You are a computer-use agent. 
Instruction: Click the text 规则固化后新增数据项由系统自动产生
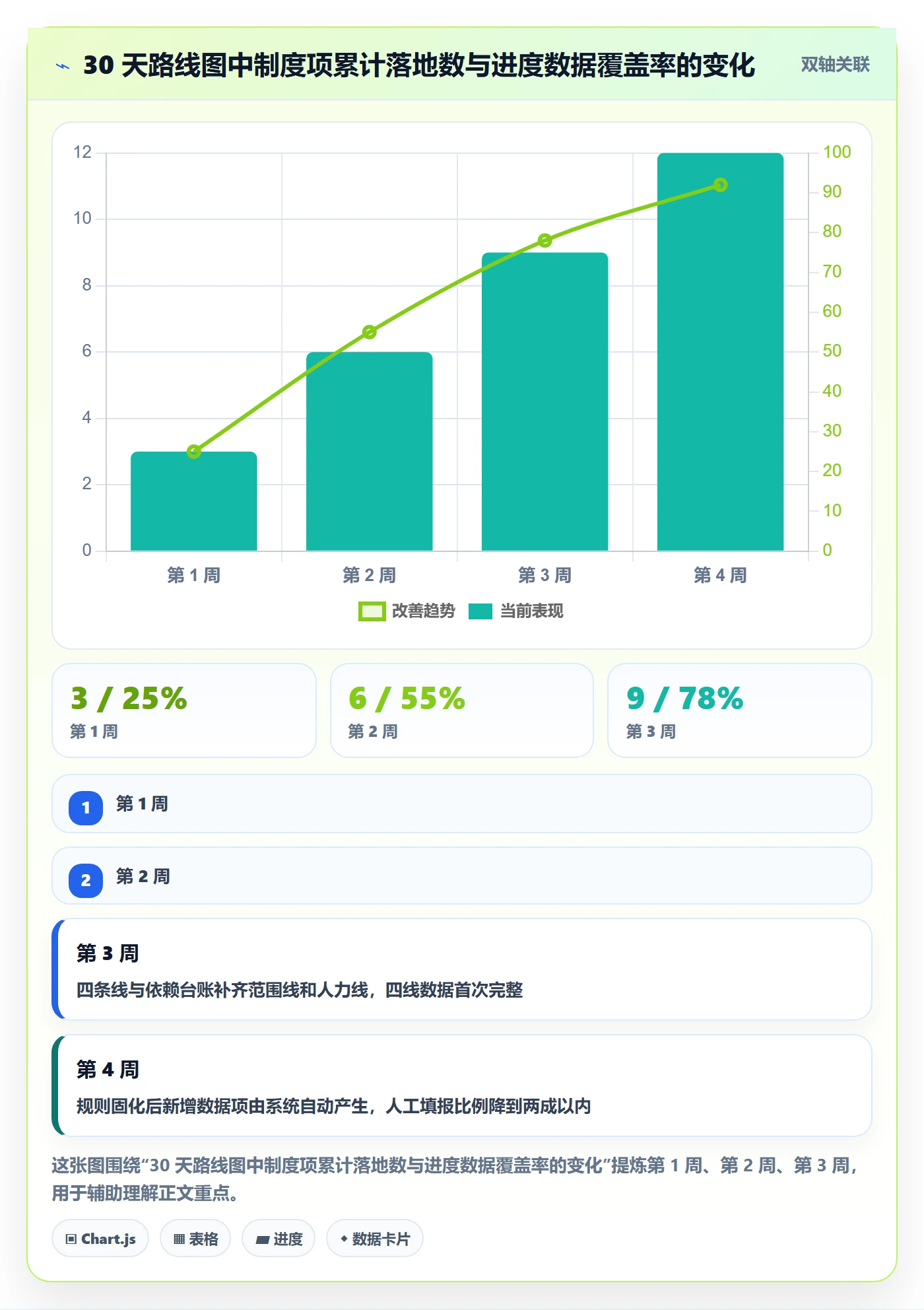pyautogui.click(x=222, y=1106)
